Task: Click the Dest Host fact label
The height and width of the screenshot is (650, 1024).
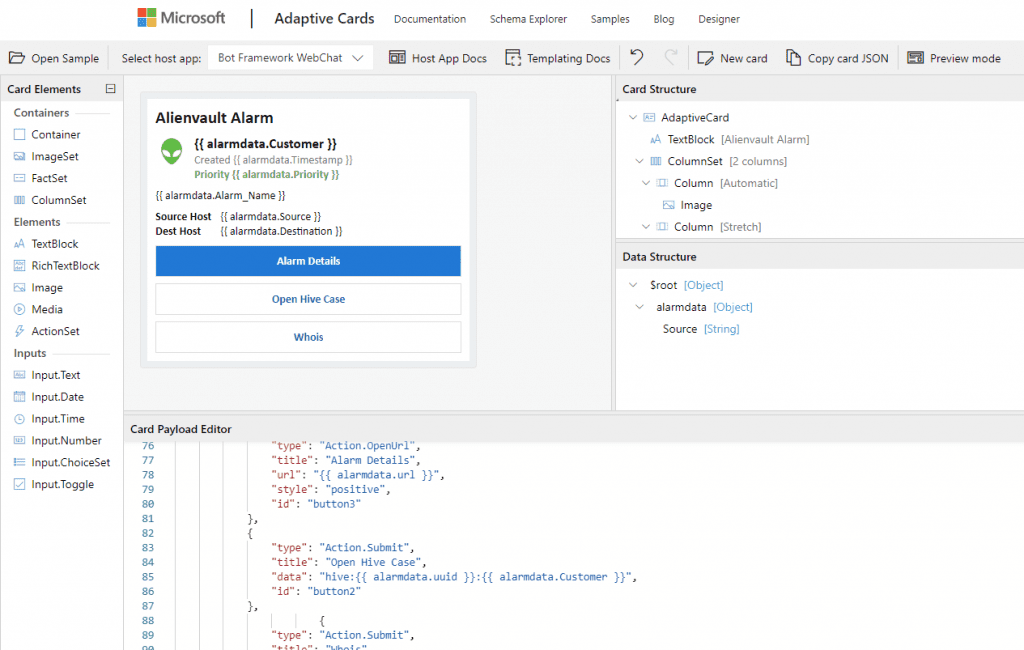Action: tap(178, 231)
